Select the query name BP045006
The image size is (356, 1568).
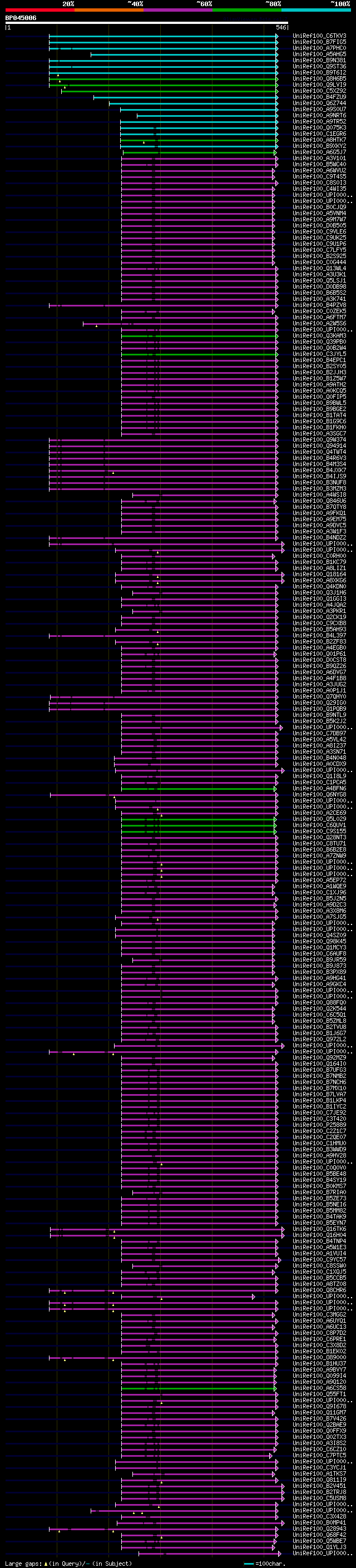21,18
